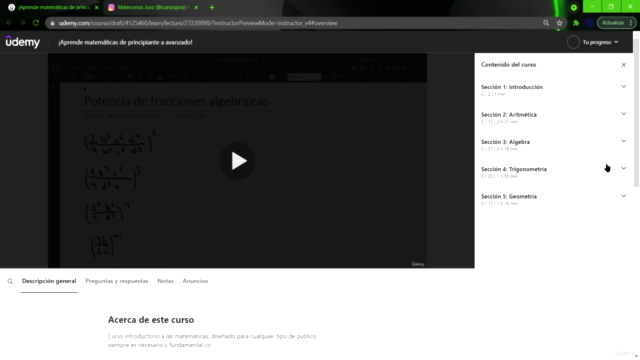Play the lecture video

237,161
